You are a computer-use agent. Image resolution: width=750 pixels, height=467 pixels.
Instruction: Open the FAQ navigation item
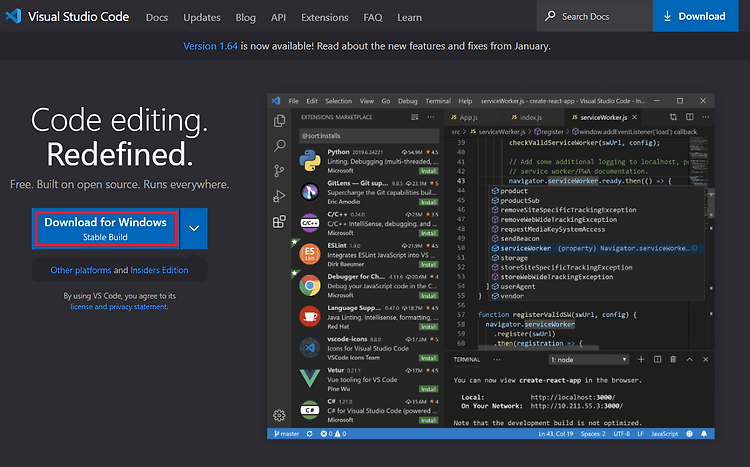pos(373,17)
